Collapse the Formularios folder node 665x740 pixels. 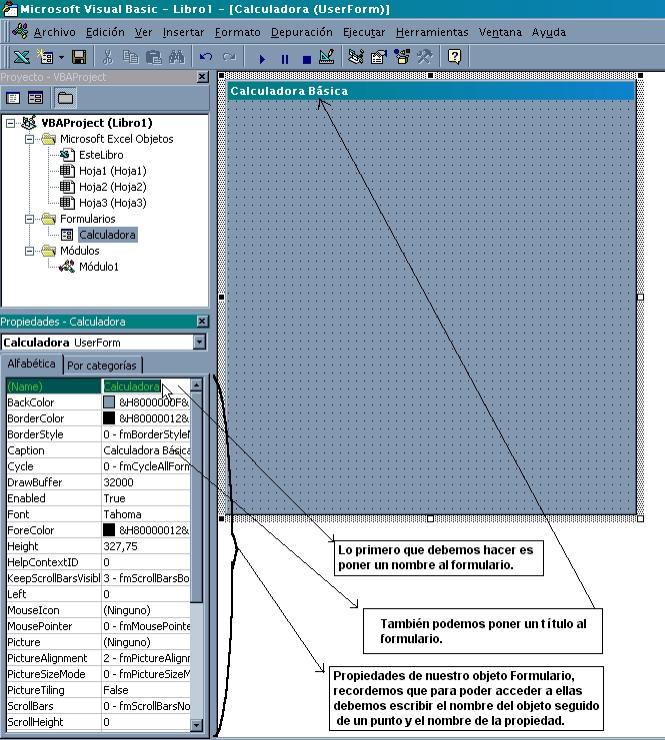(31, 219)
